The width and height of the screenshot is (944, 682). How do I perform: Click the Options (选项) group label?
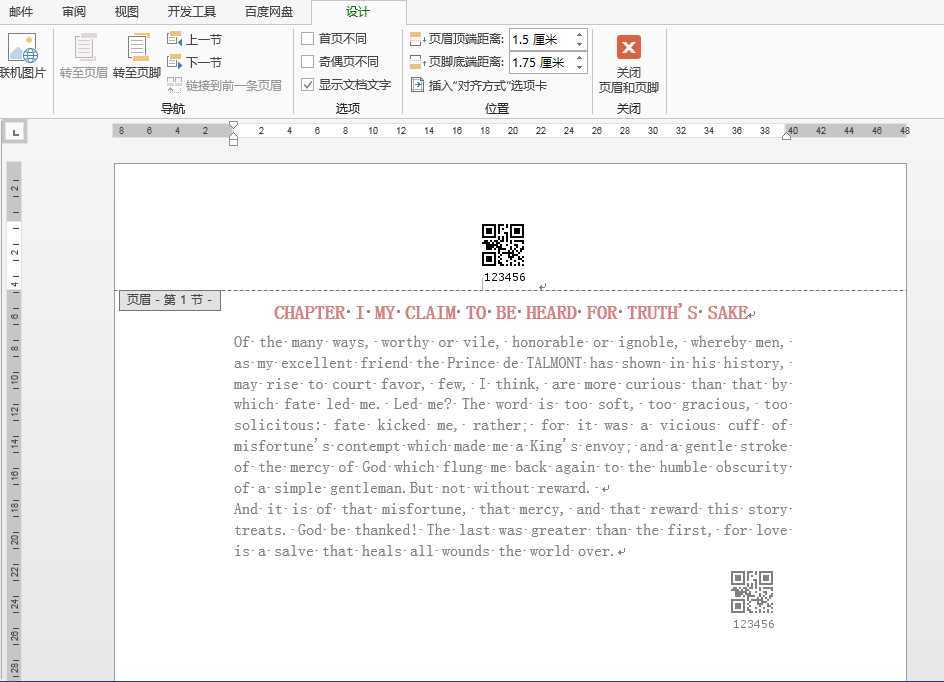pyautogui.click(x=347, y=108)
